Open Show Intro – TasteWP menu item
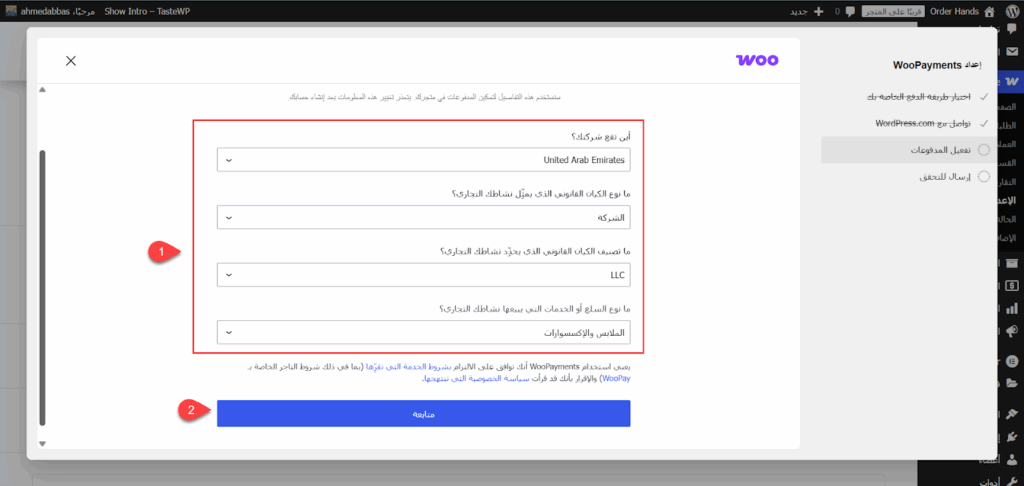Image resolution: width=1024 pixels, height=486 pixels. pos(150,11)
